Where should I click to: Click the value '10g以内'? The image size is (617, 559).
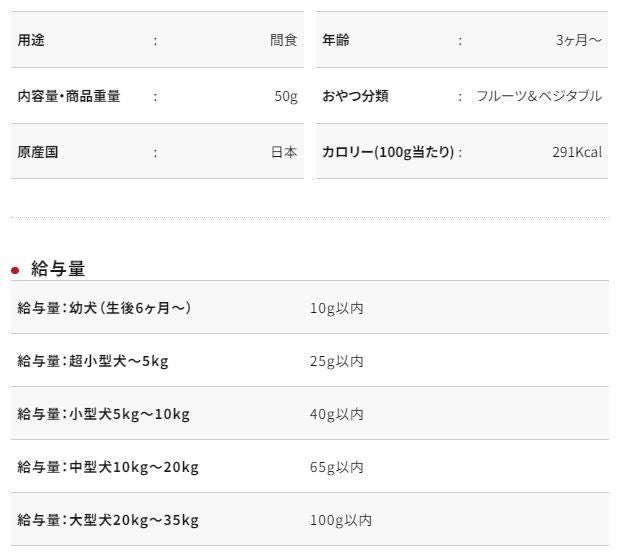point(336,308)
